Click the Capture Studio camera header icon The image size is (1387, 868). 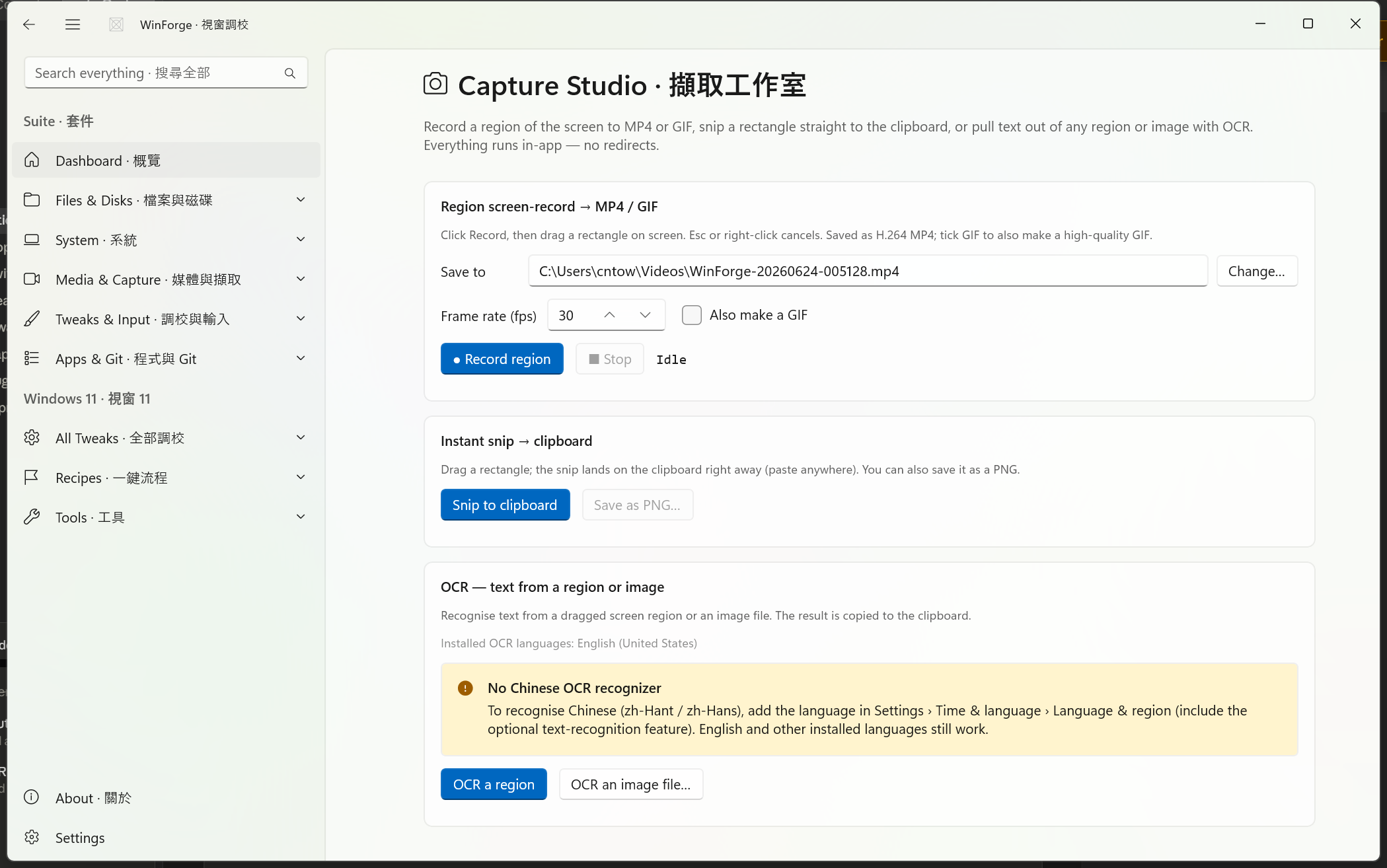coord(435,85)
